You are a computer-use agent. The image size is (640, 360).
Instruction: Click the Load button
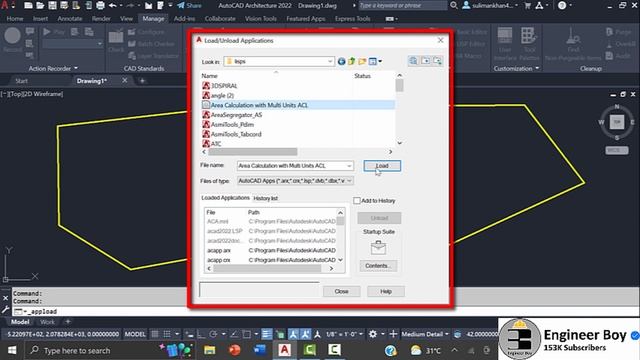tap(382, 166)
